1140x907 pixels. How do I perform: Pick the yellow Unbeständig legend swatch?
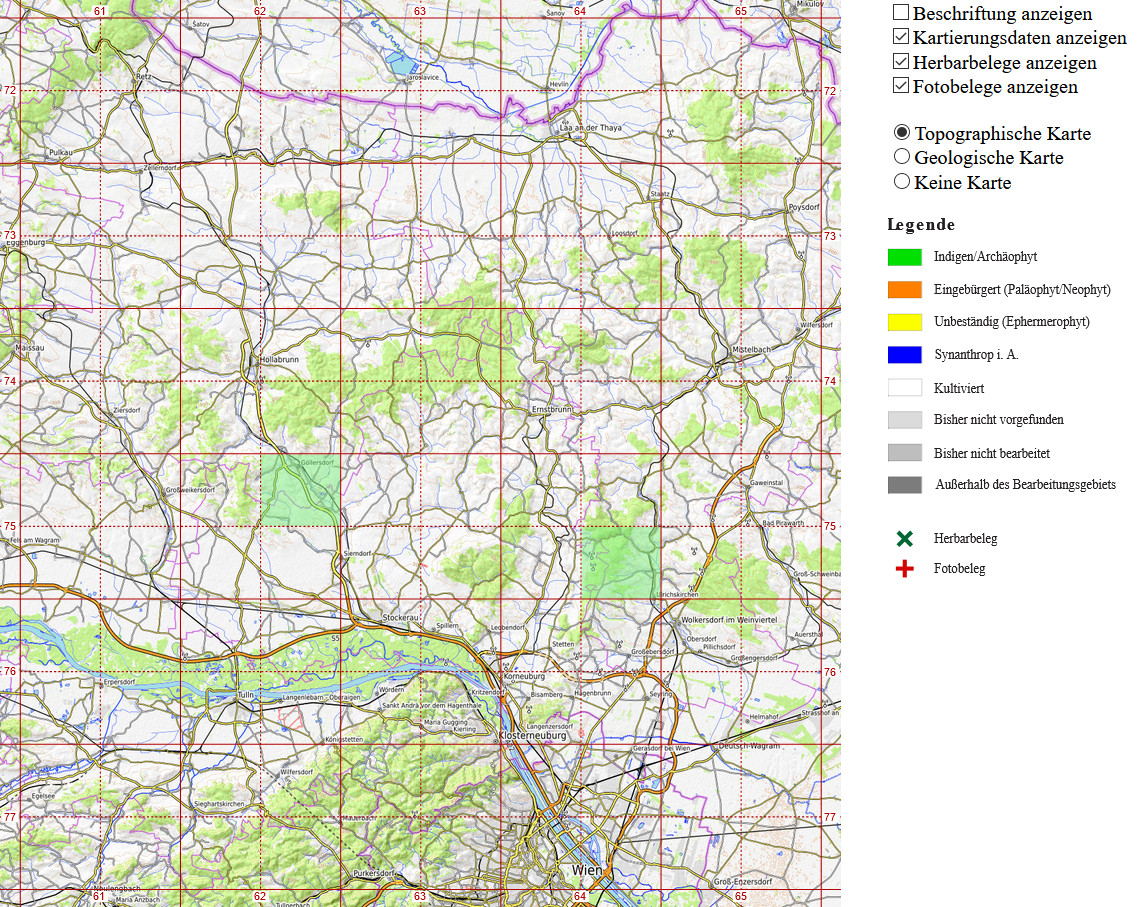click(x=904, y=322)
